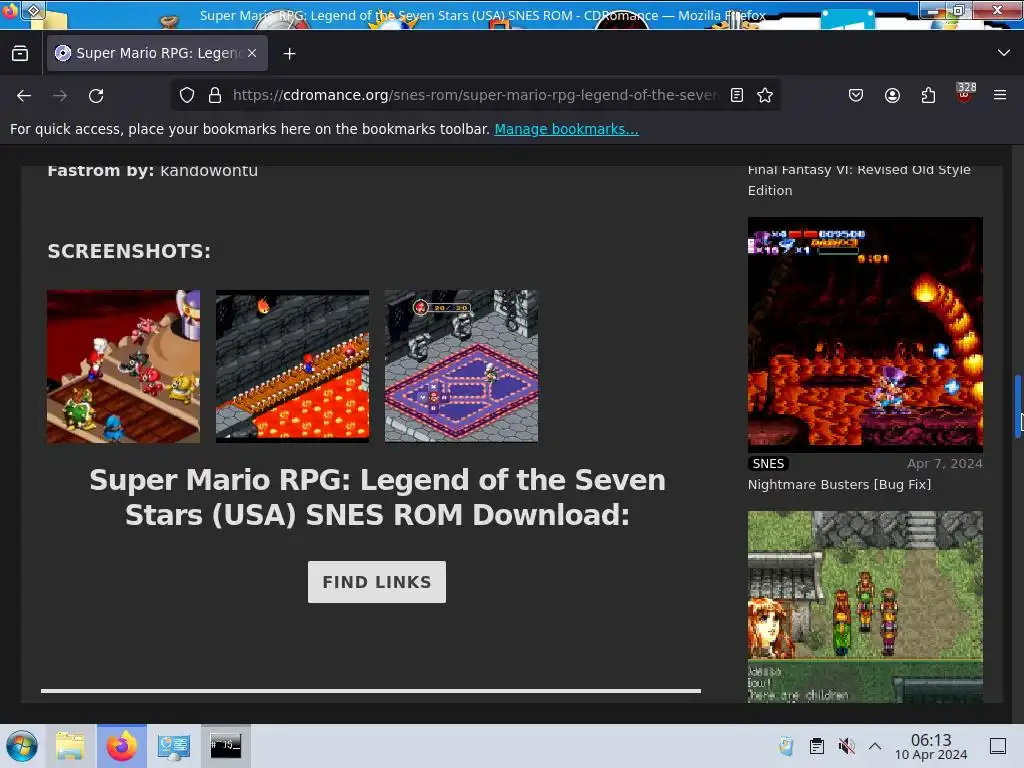Open the first screenshot with Bowser and Mario
1024x768 pixels.
123,366
